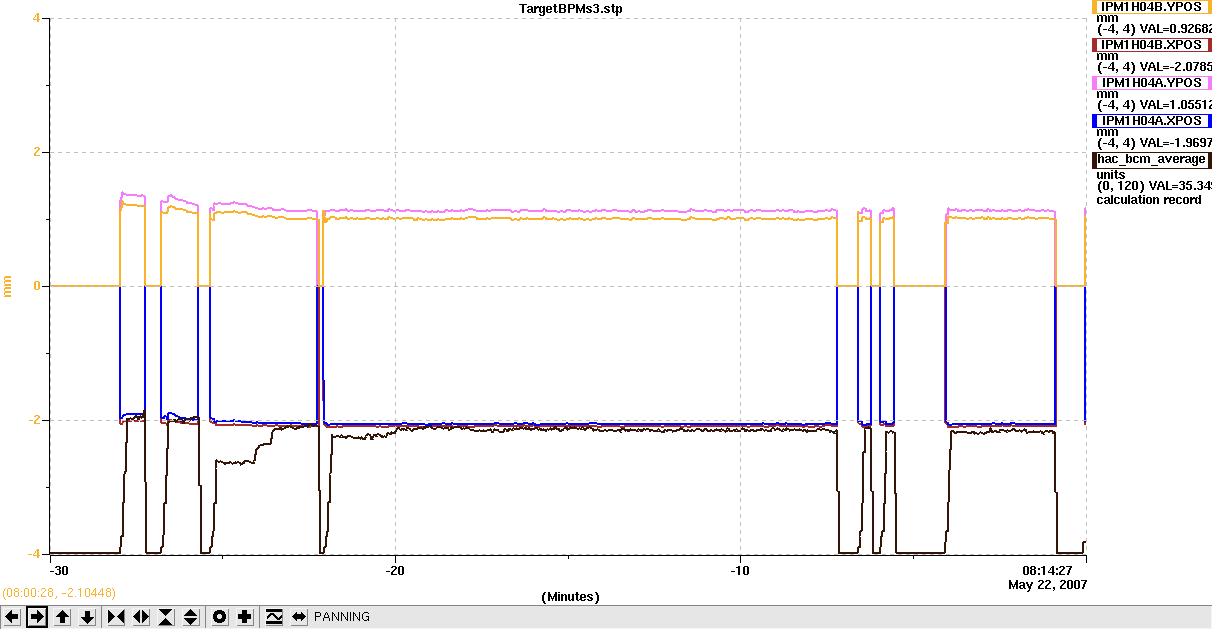Click the VAL=0.92682 readout text
Image resolution: width=1212 pixels, height=629 pixels.
pyautogui.click(x=1177, y=29)
